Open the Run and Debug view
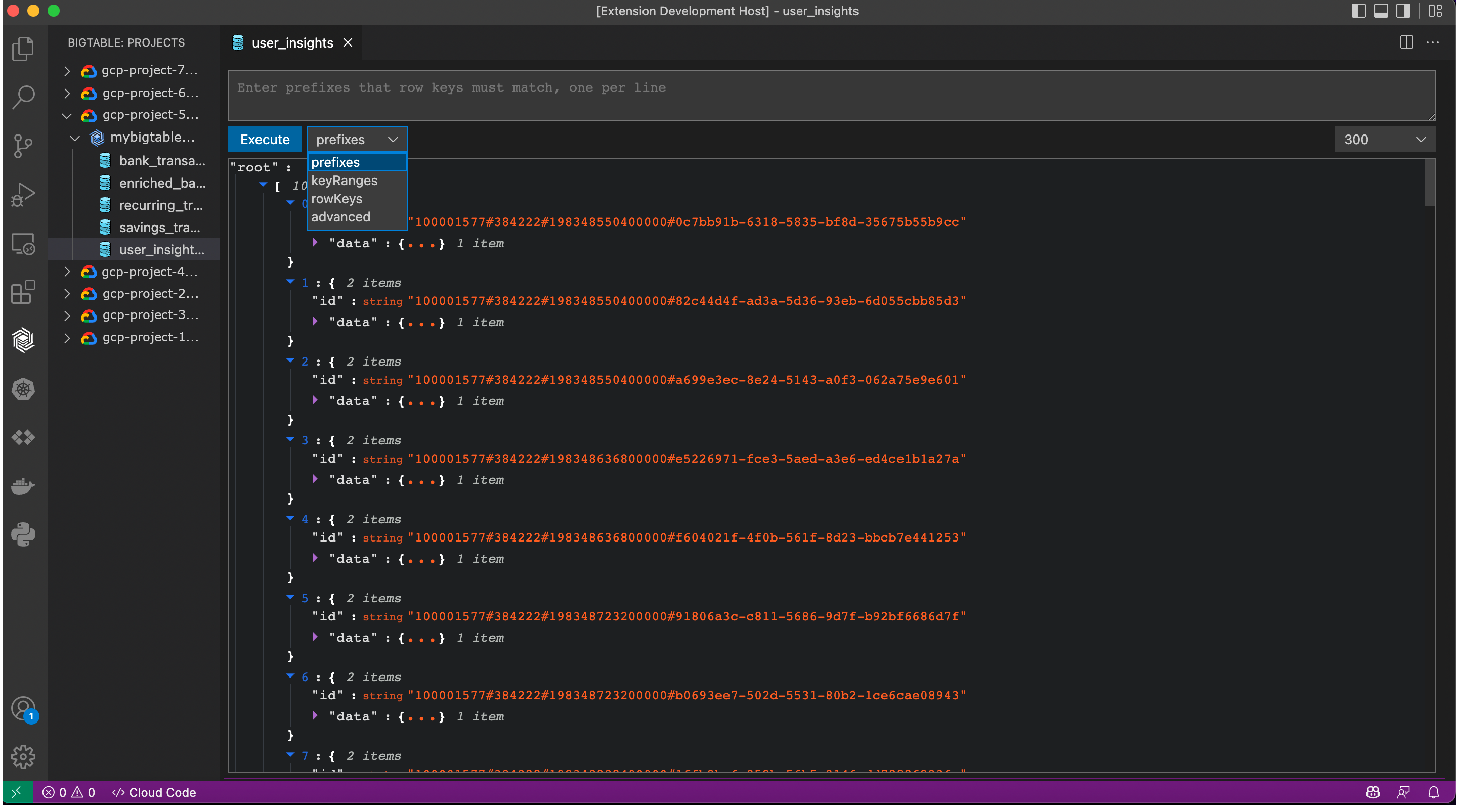 tap(23, 195)
